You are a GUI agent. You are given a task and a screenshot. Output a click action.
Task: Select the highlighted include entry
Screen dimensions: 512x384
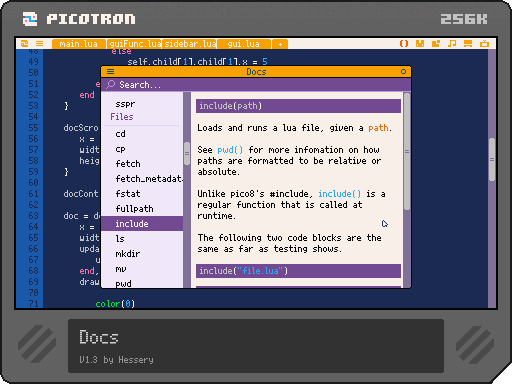pyautogui.click(x=142, y=224)
